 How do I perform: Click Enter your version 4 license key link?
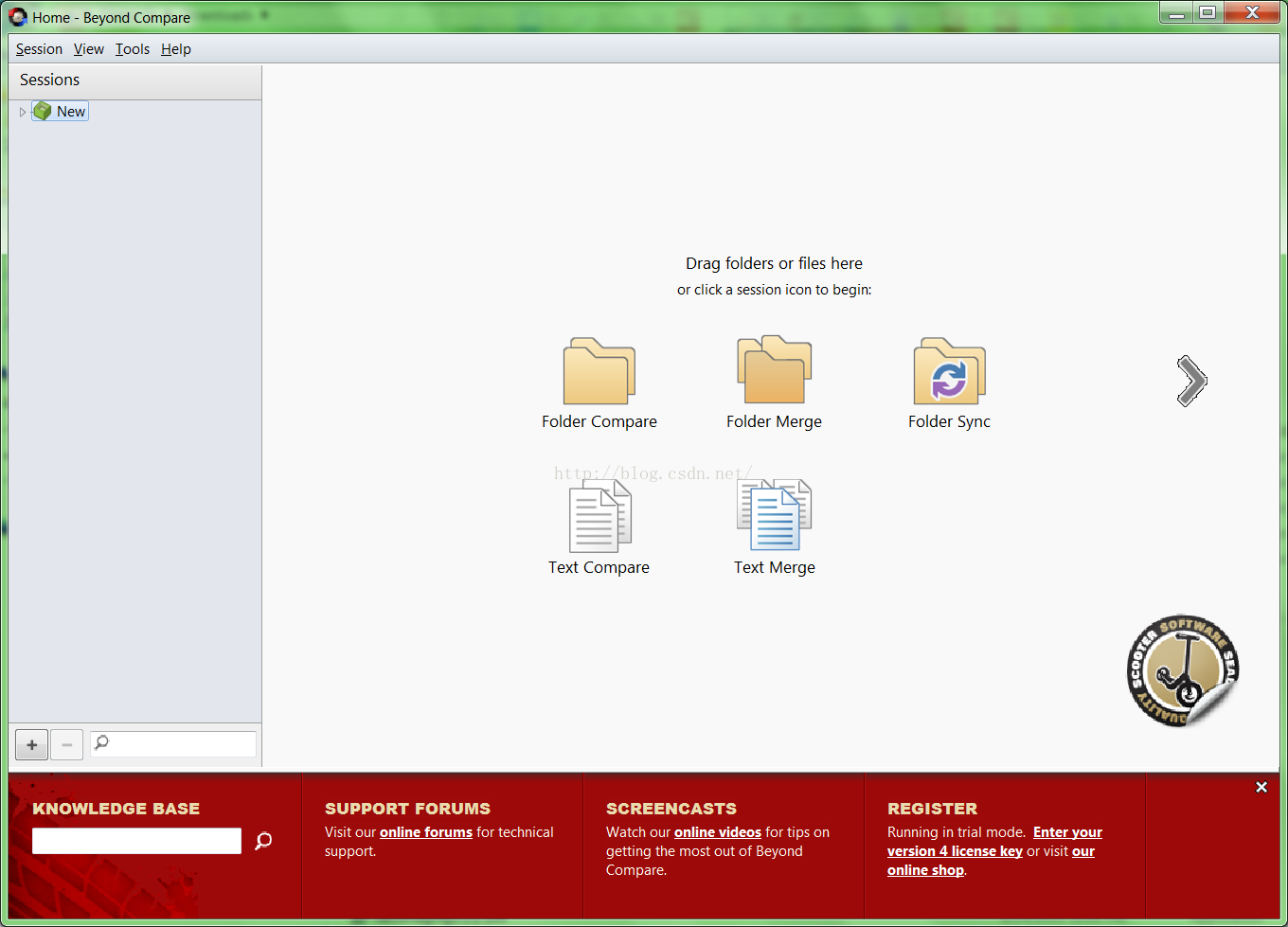[x=994, y=842]
